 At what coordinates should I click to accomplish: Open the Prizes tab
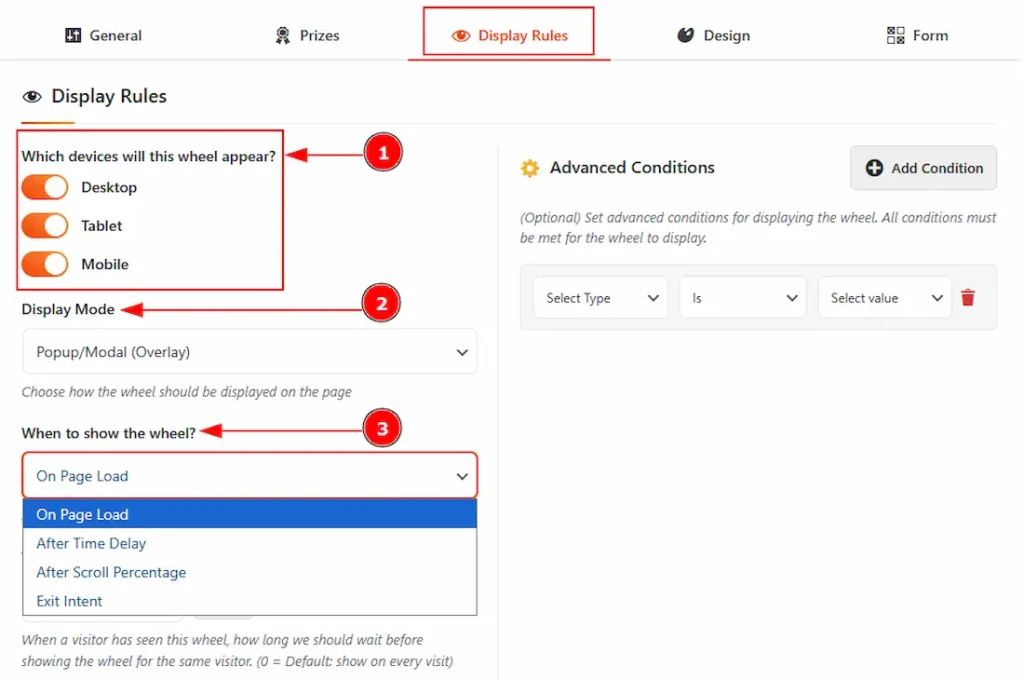tap(306, 35)
